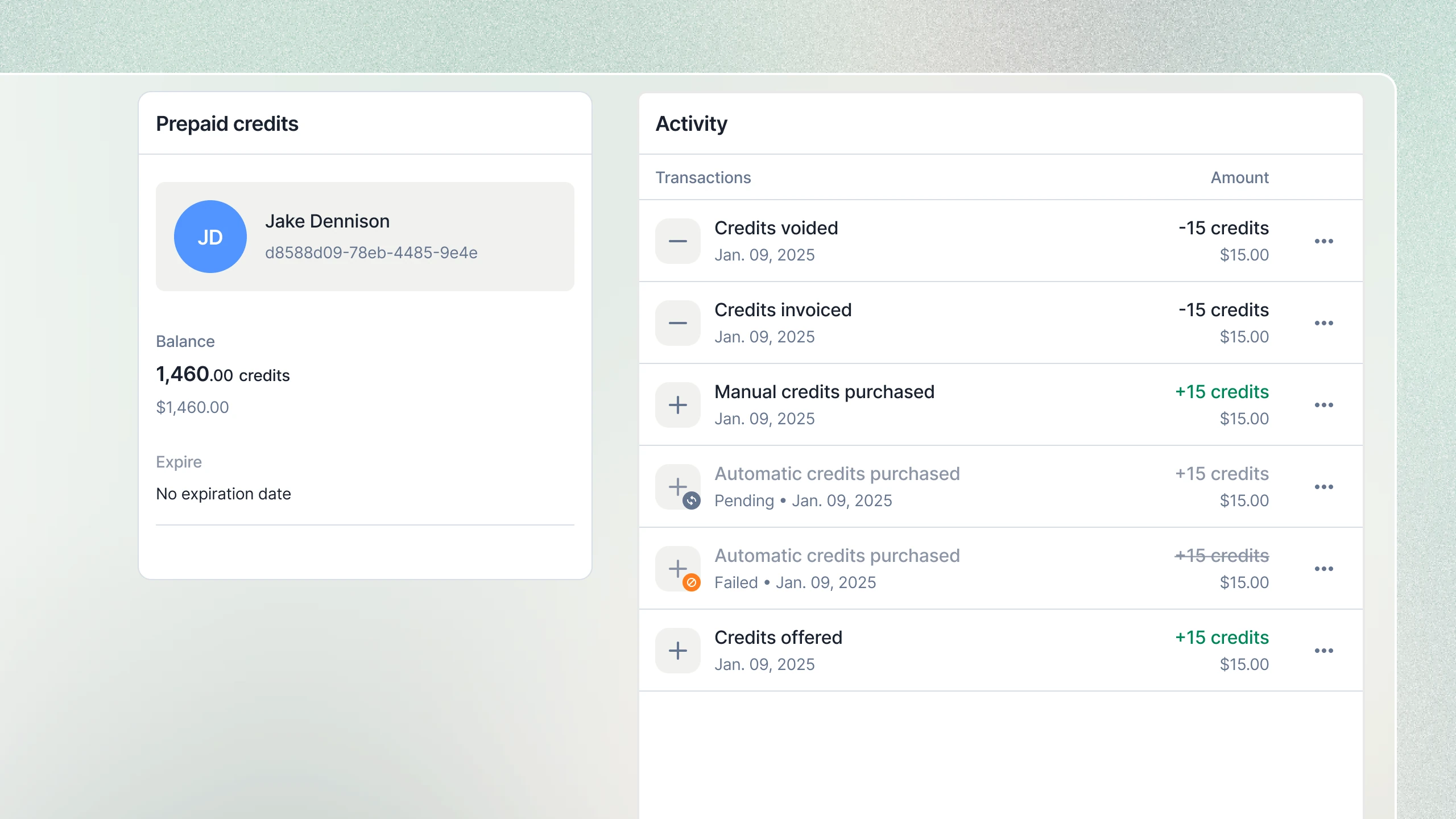This screenshot has height=819, width=1456.
Task: Click pending sync badge on automatic credits icon
Action: coord(691,500)
